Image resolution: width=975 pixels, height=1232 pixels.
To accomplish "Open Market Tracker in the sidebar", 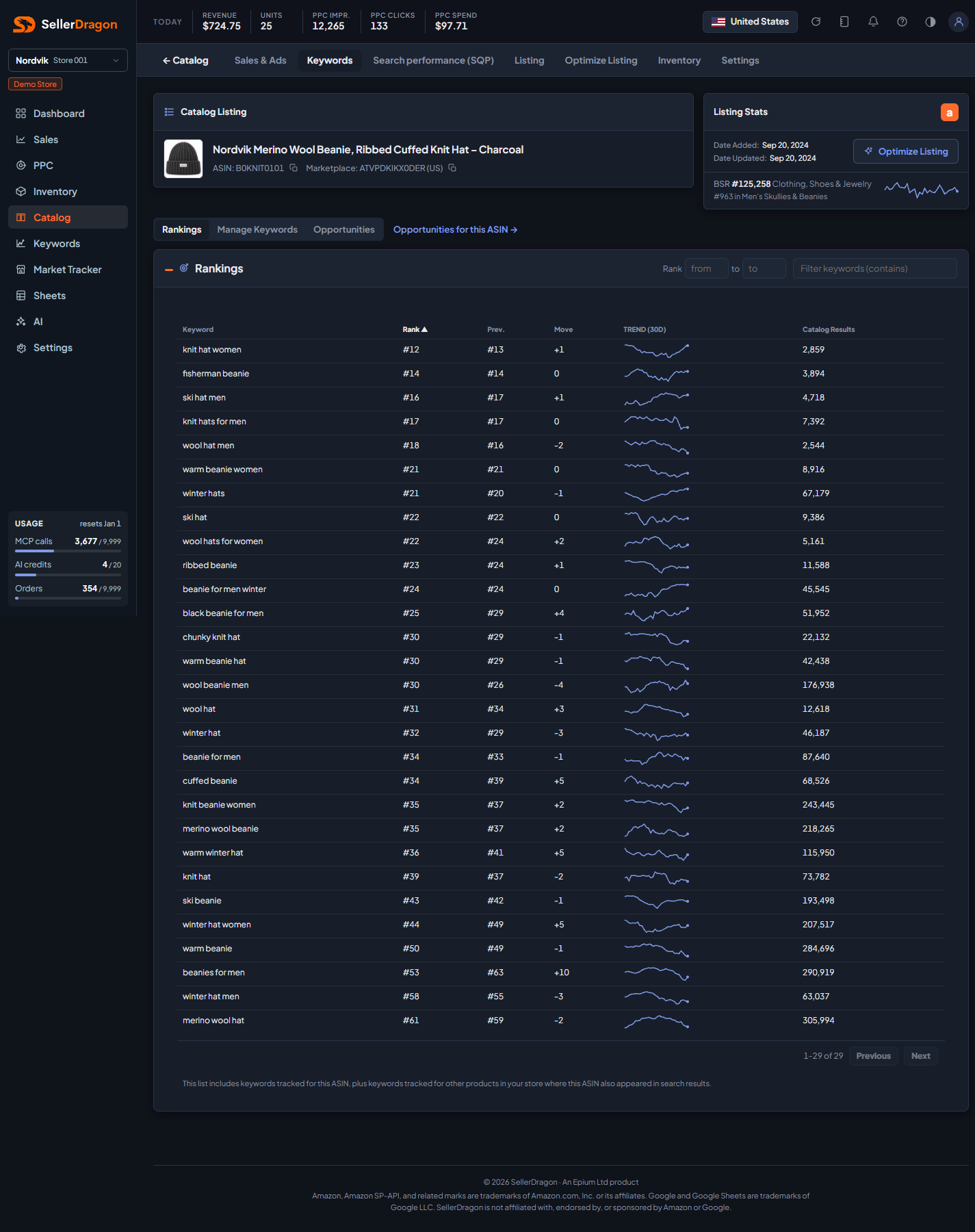I will 68,270.
